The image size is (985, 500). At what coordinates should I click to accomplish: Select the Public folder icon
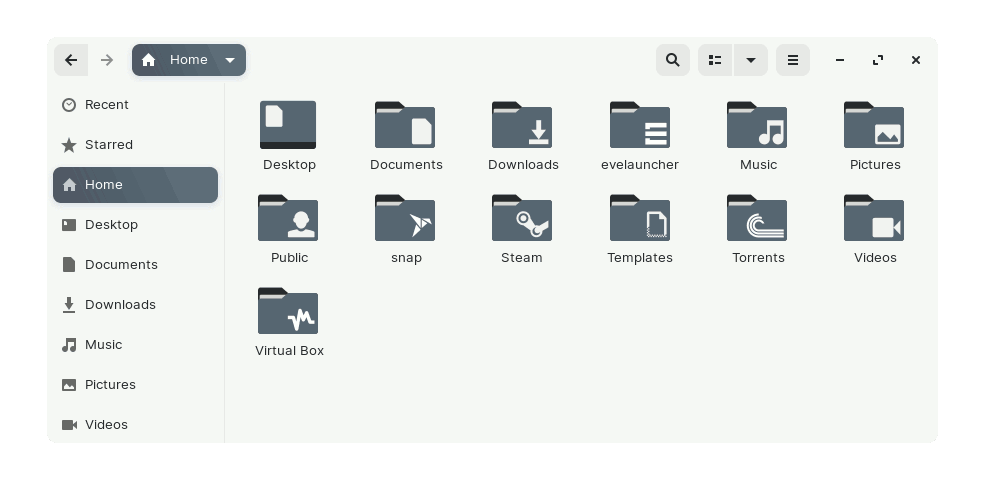point(288,218)
